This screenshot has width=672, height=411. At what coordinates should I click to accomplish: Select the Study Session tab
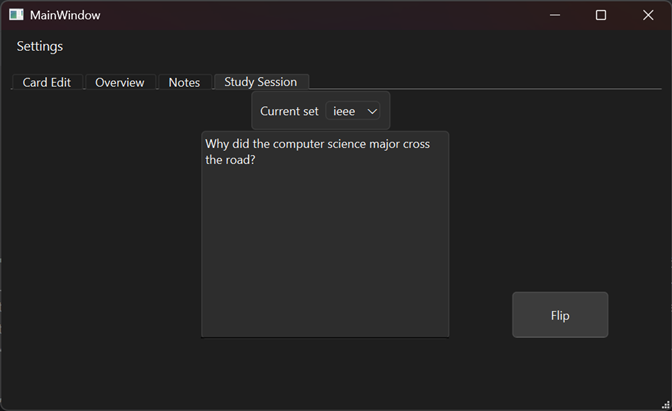click(261, 81)
